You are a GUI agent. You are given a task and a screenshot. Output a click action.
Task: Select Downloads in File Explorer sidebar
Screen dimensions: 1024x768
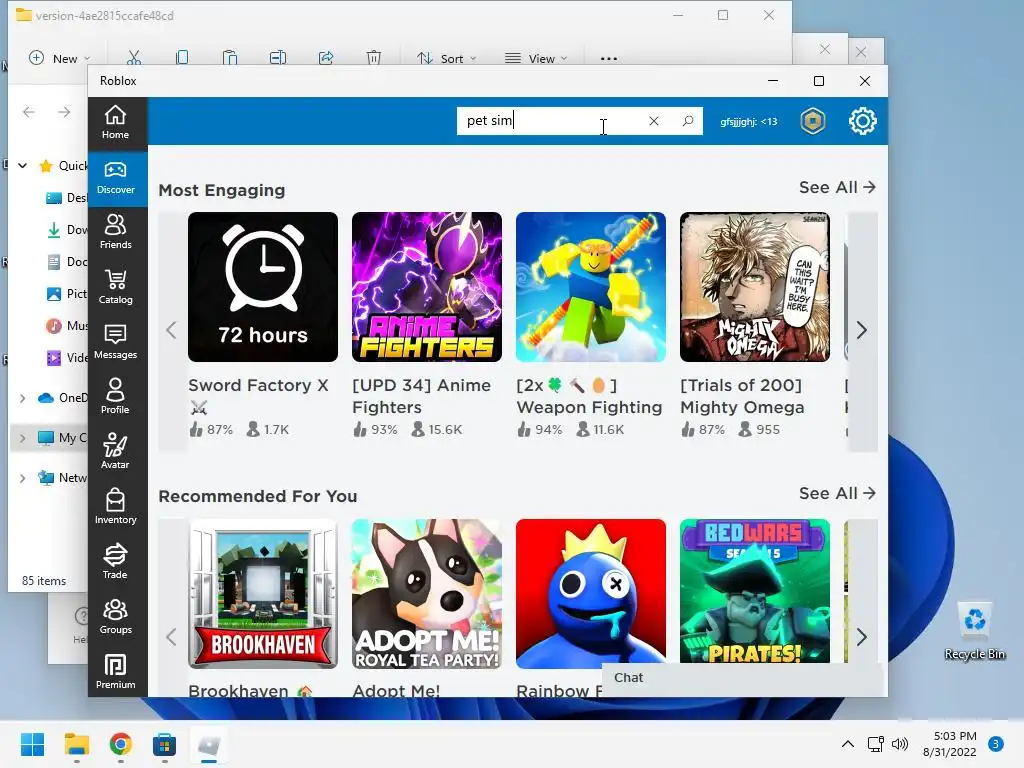(x=67, y=230)
